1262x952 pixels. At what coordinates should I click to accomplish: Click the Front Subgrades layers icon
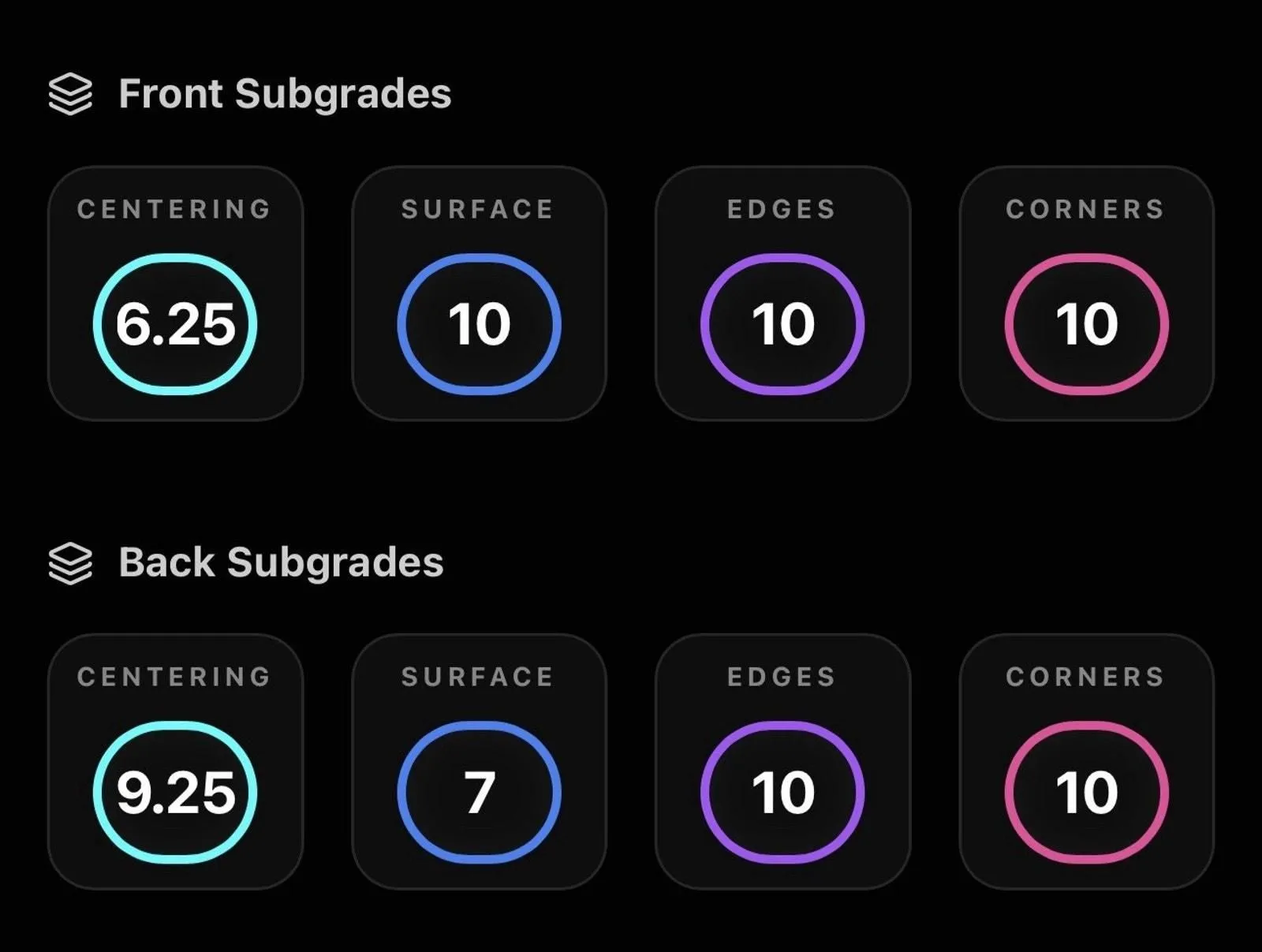click(x=70, y=94)
